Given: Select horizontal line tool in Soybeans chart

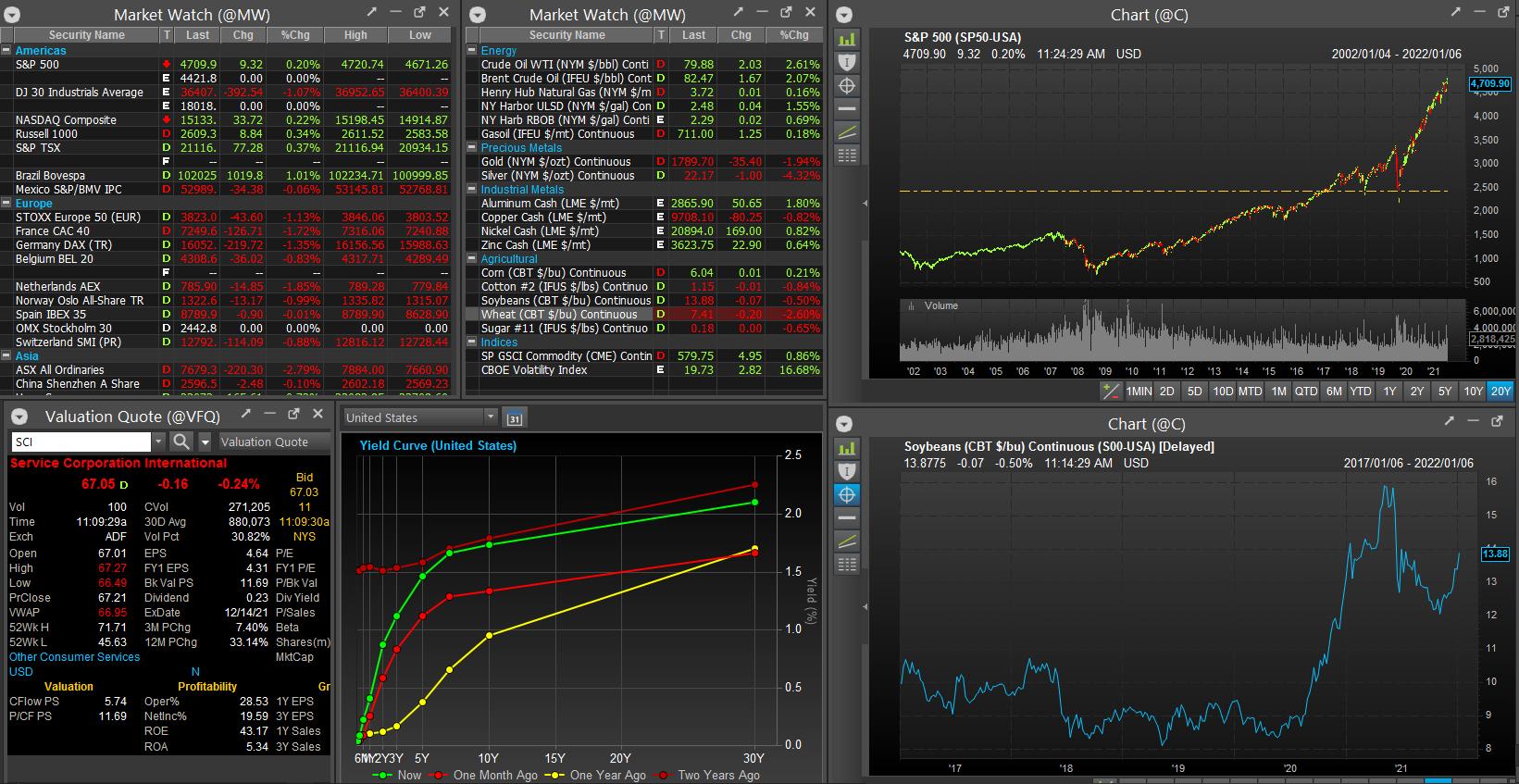Looking at the screenshot, I should pyautogui.click(x=846, y=517).
